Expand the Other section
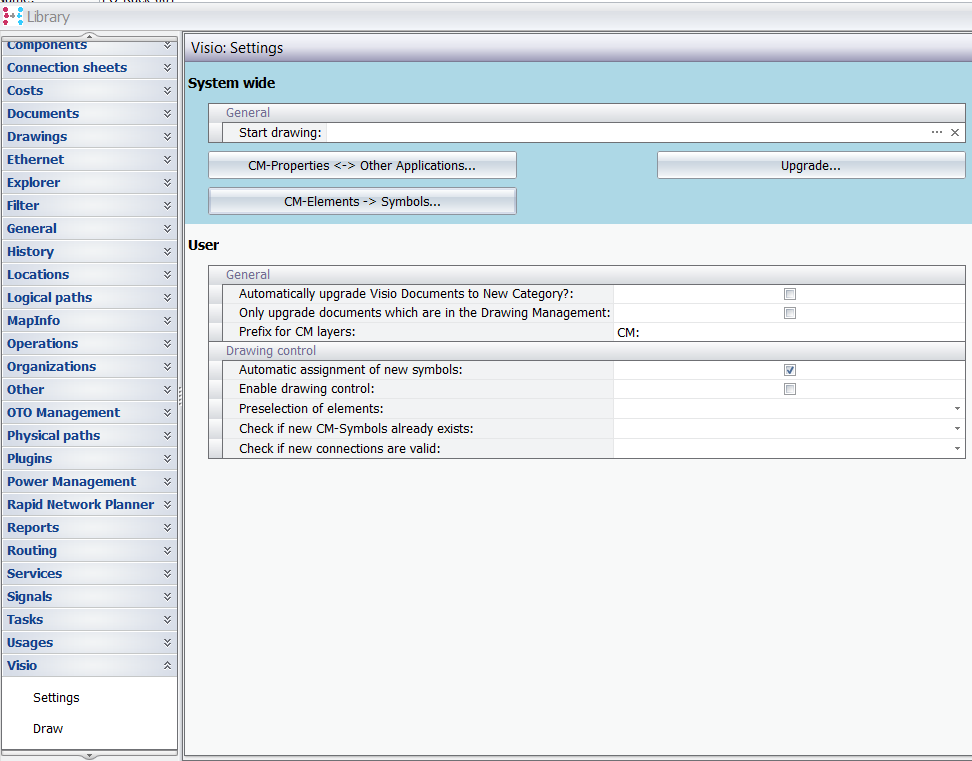 click(89, 389)
